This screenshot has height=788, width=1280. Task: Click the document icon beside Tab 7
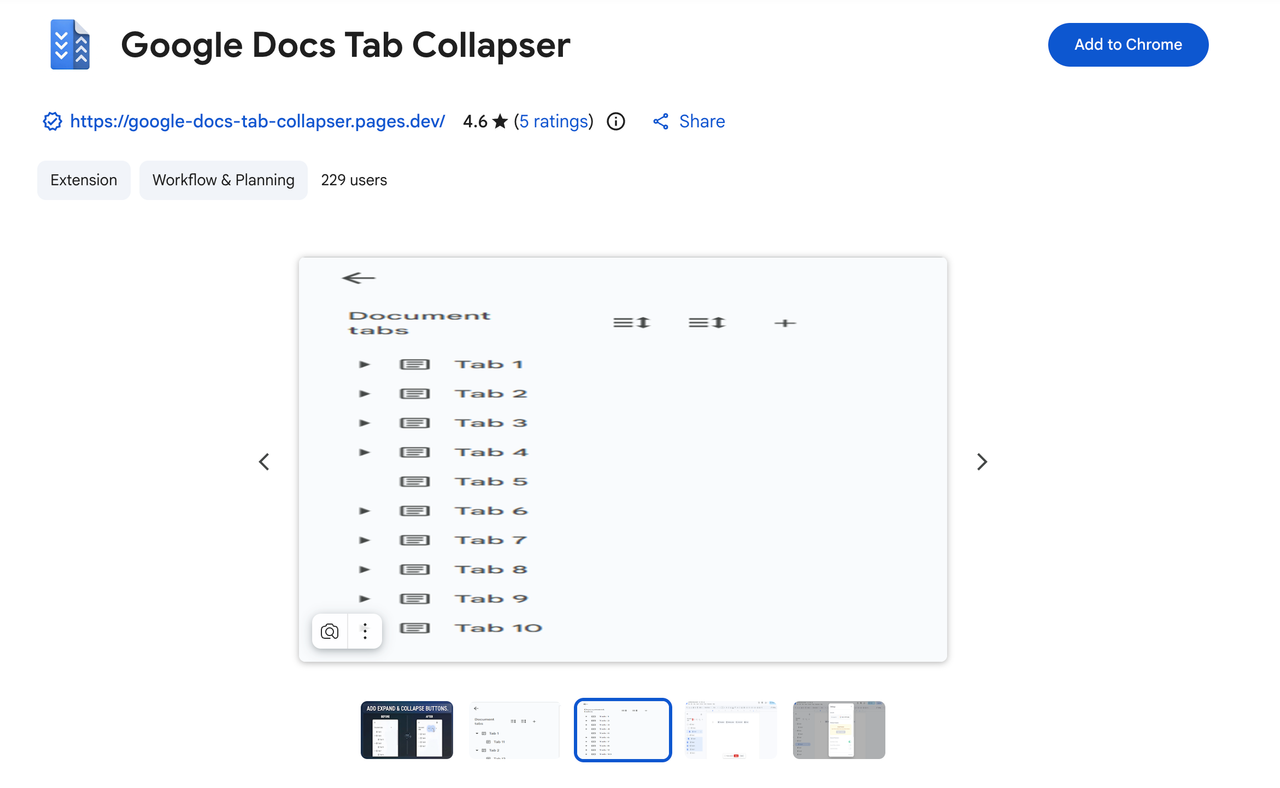pos(415,541)
